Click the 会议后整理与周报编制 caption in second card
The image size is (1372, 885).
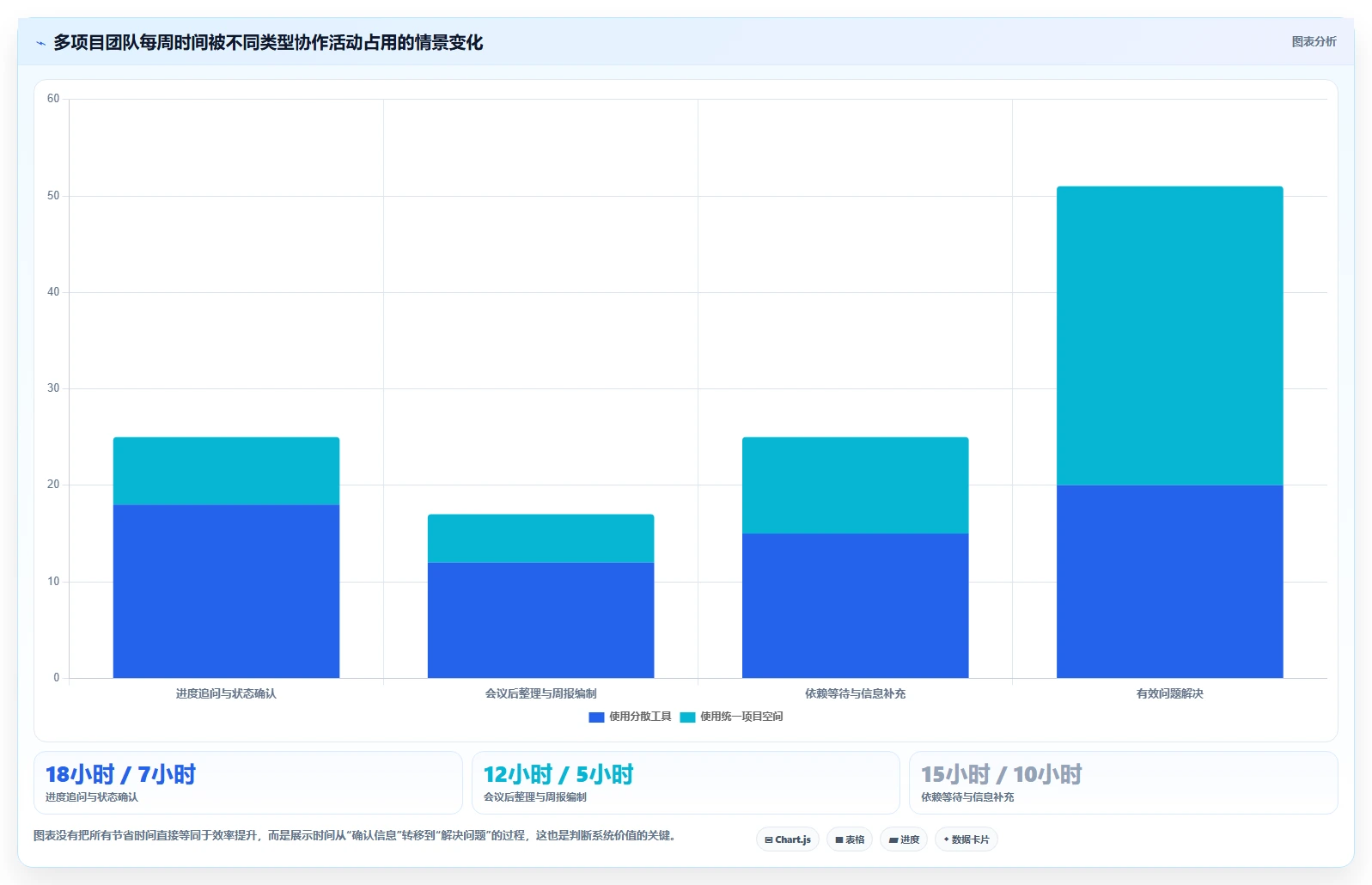click(x=535, y=797)
